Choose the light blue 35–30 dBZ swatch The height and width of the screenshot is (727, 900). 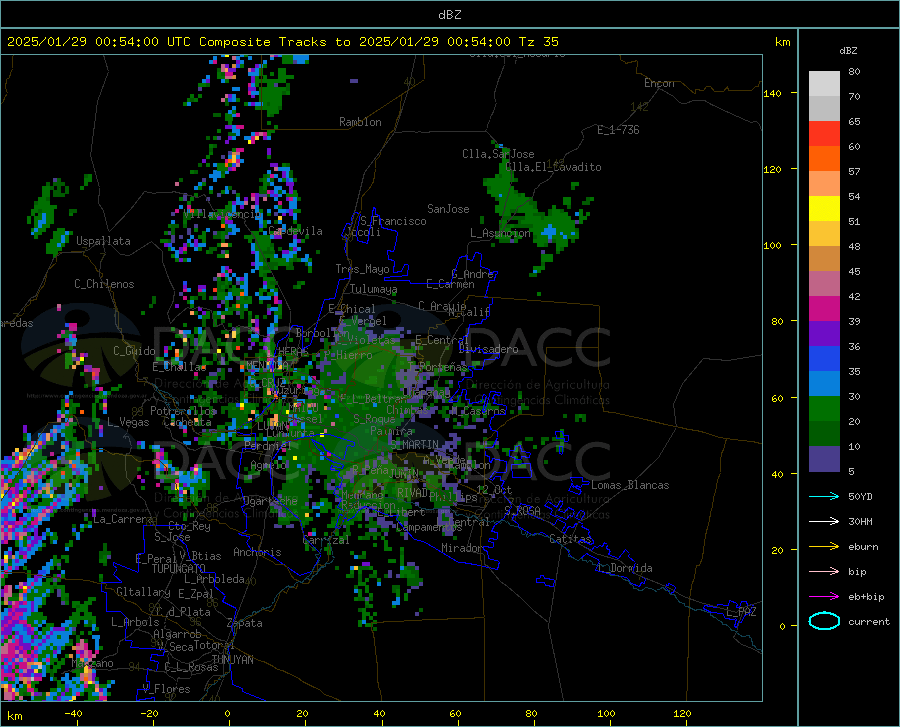coord(824,384)
